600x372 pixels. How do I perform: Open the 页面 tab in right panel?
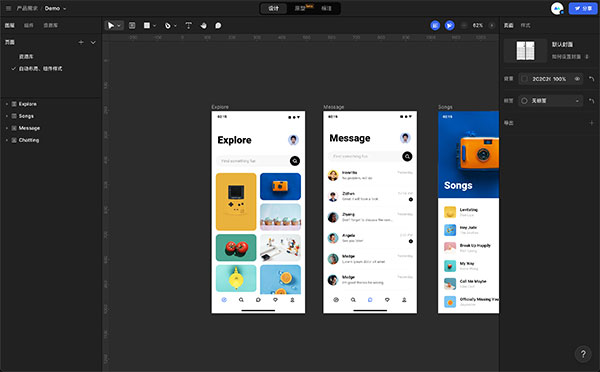click(509, 25)
